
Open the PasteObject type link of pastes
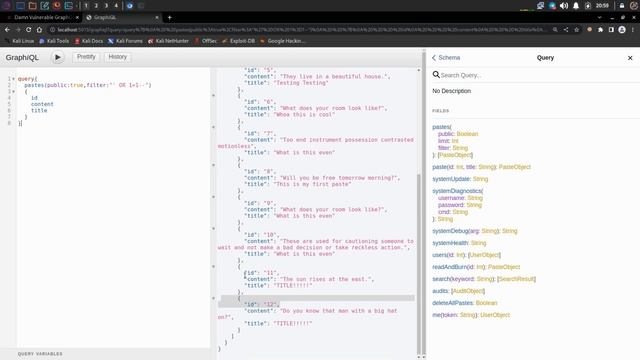pos(455,155)
